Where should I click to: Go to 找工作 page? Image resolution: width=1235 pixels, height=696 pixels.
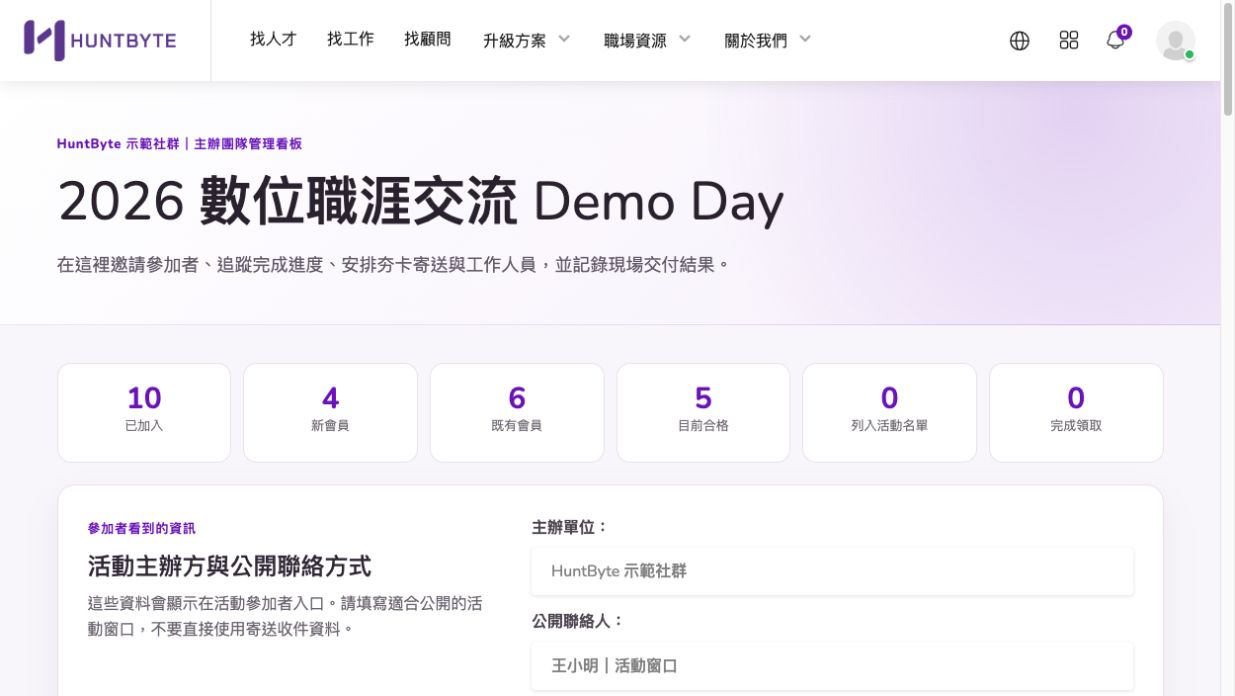[350, 39]
